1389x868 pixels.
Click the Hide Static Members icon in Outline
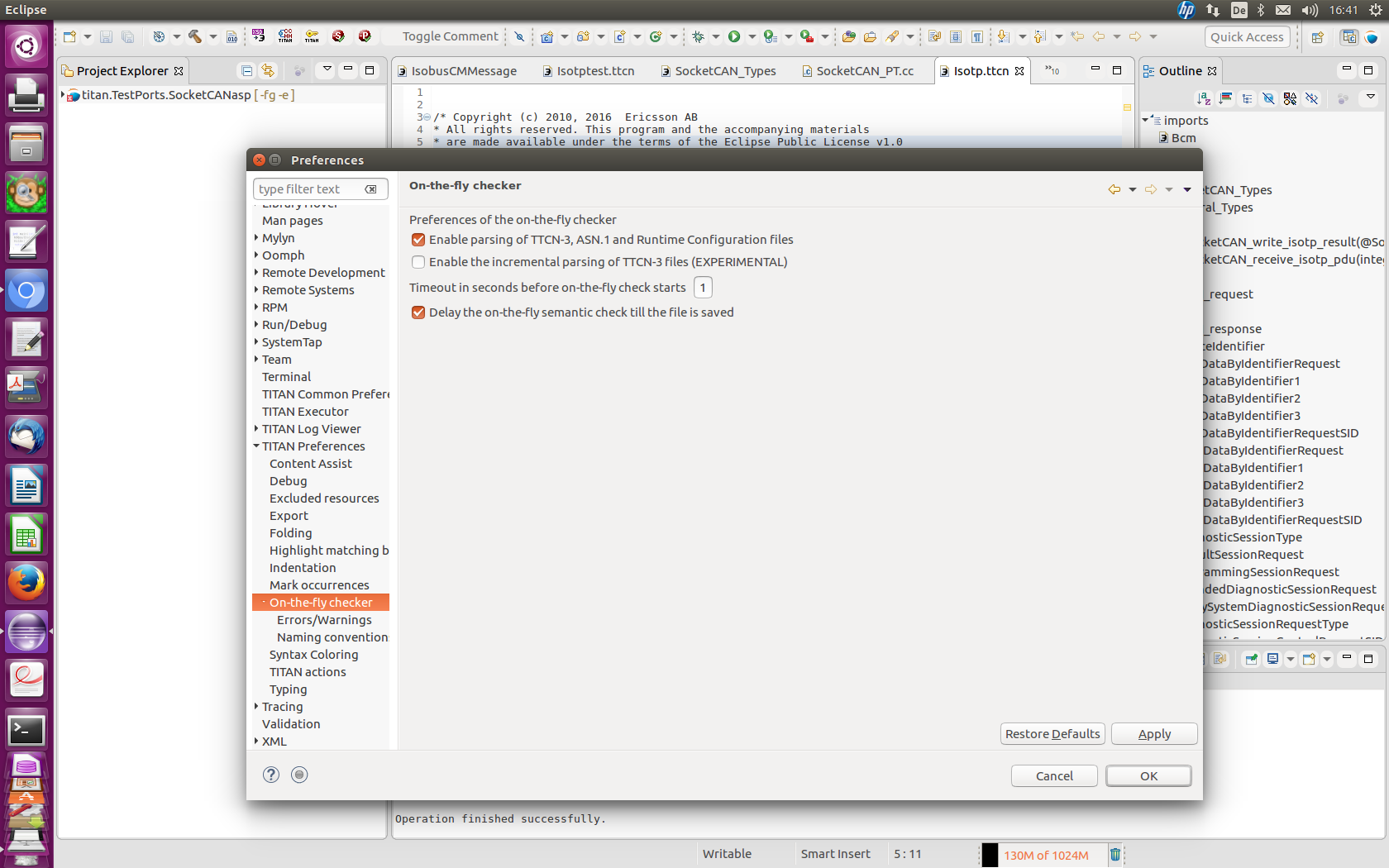(x=1268, y=98)
